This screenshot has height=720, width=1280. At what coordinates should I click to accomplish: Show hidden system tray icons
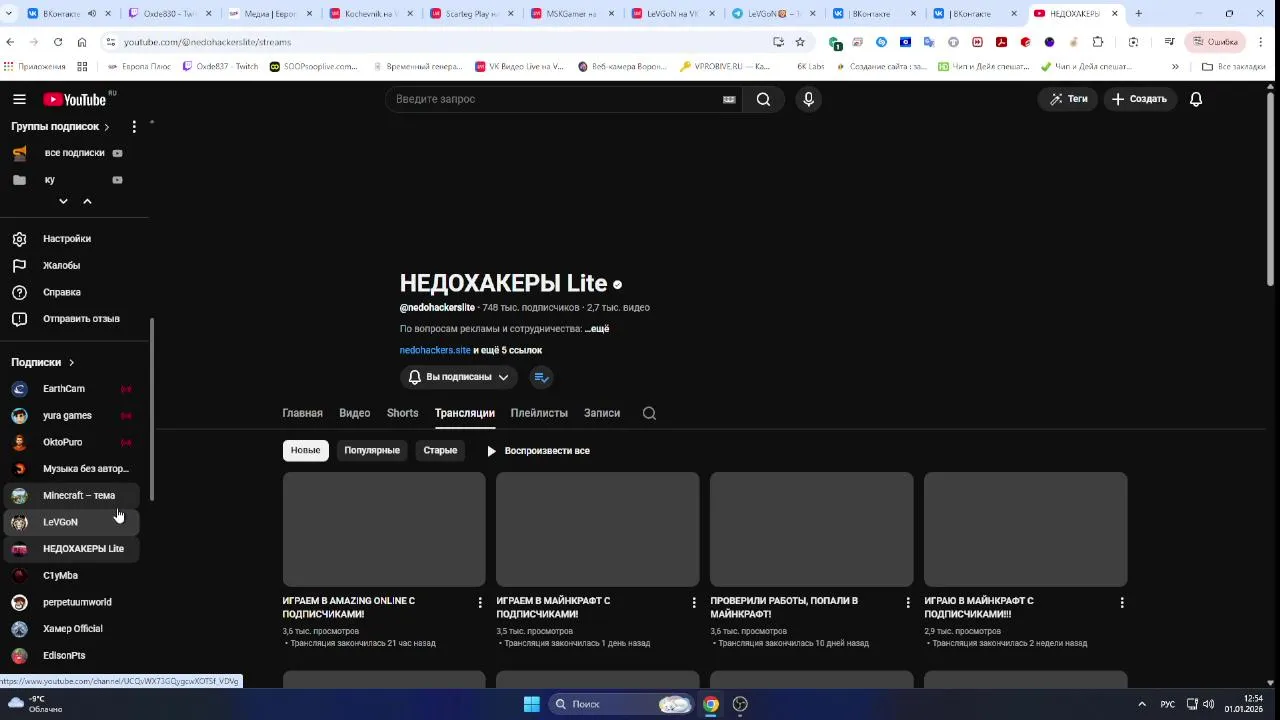(1141, 704)
